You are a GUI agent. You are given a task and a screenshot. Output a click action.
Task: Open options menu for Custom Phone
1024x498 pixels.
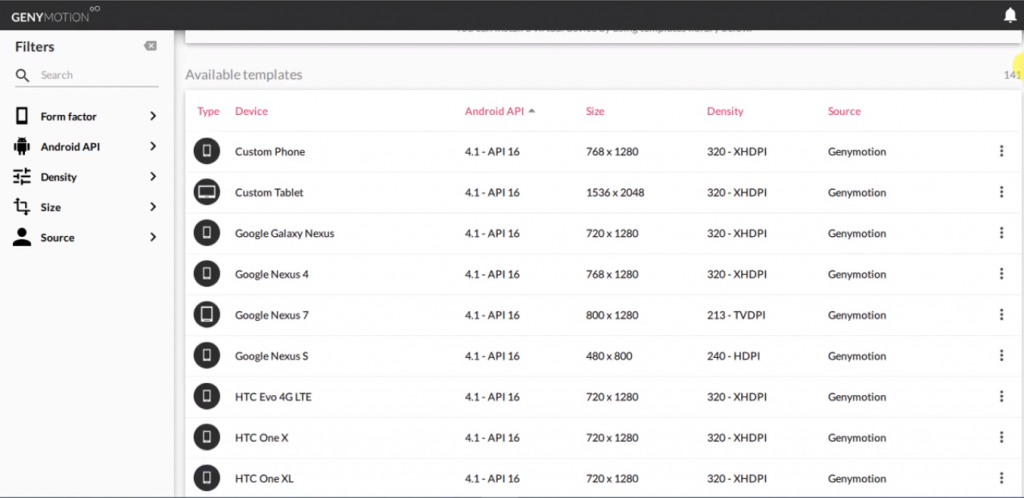pyautogui.click(x=1001, y=151)
